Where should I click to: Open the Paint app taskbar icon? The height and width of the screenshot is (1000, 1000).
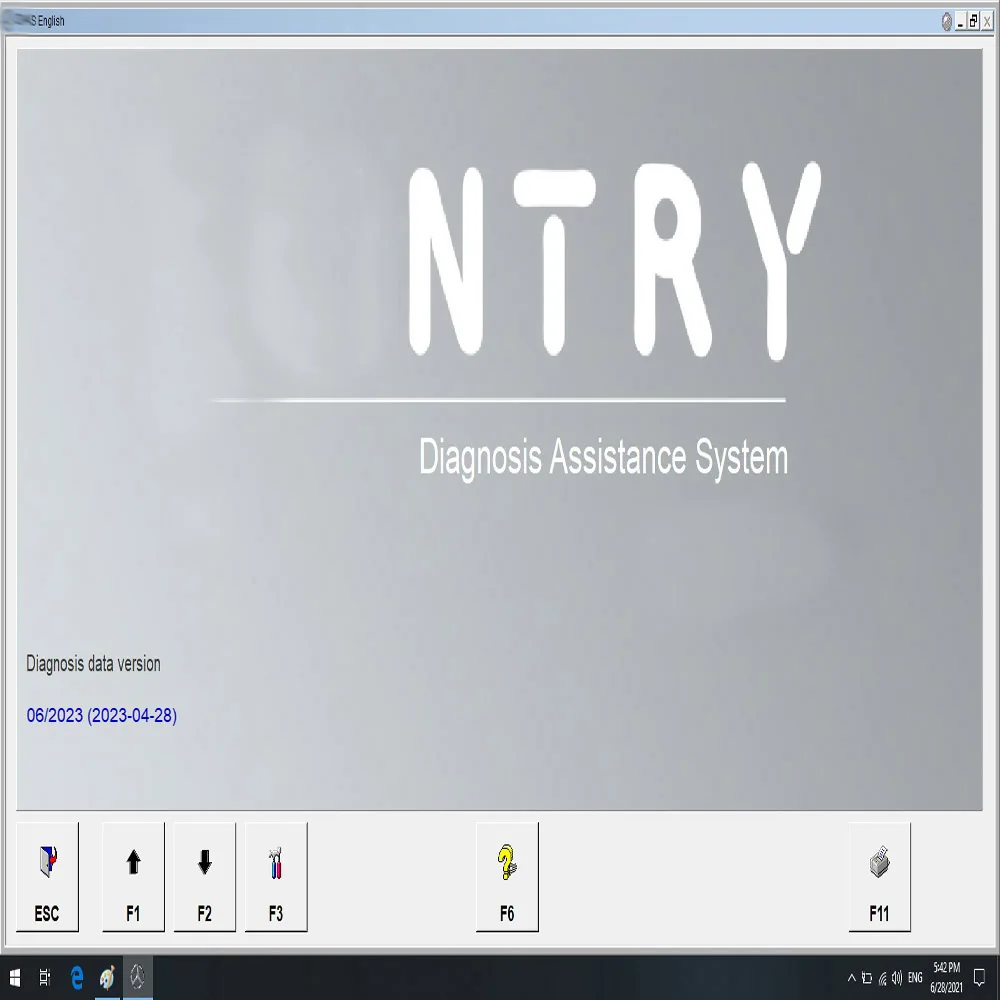pyautogui.click(x=107, y=977)
